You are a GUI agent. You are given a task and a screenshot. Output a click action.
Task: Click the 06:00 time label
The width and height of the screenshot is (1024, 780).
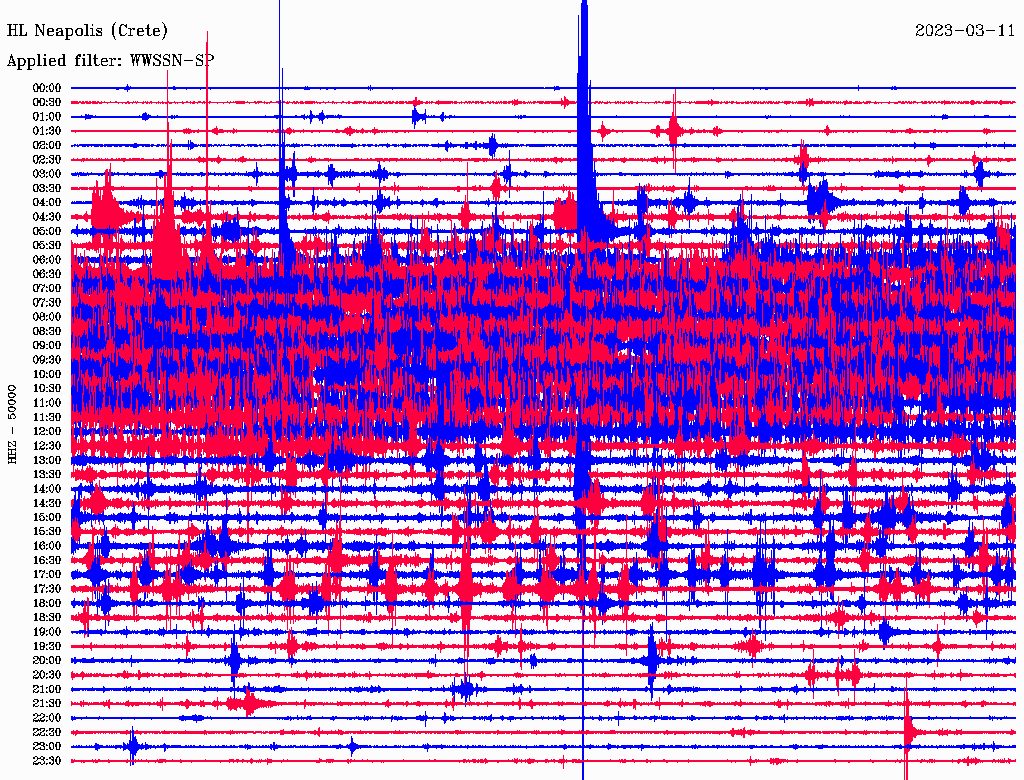[47, 260]
